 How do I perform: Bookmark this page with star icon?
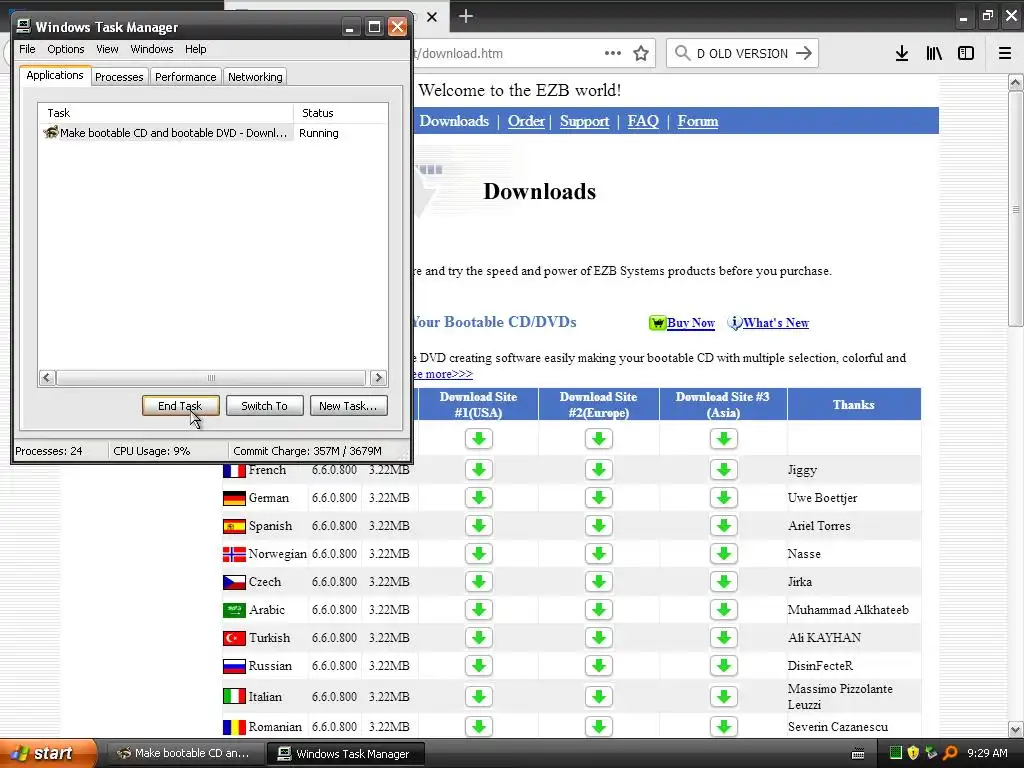[641, 53]
